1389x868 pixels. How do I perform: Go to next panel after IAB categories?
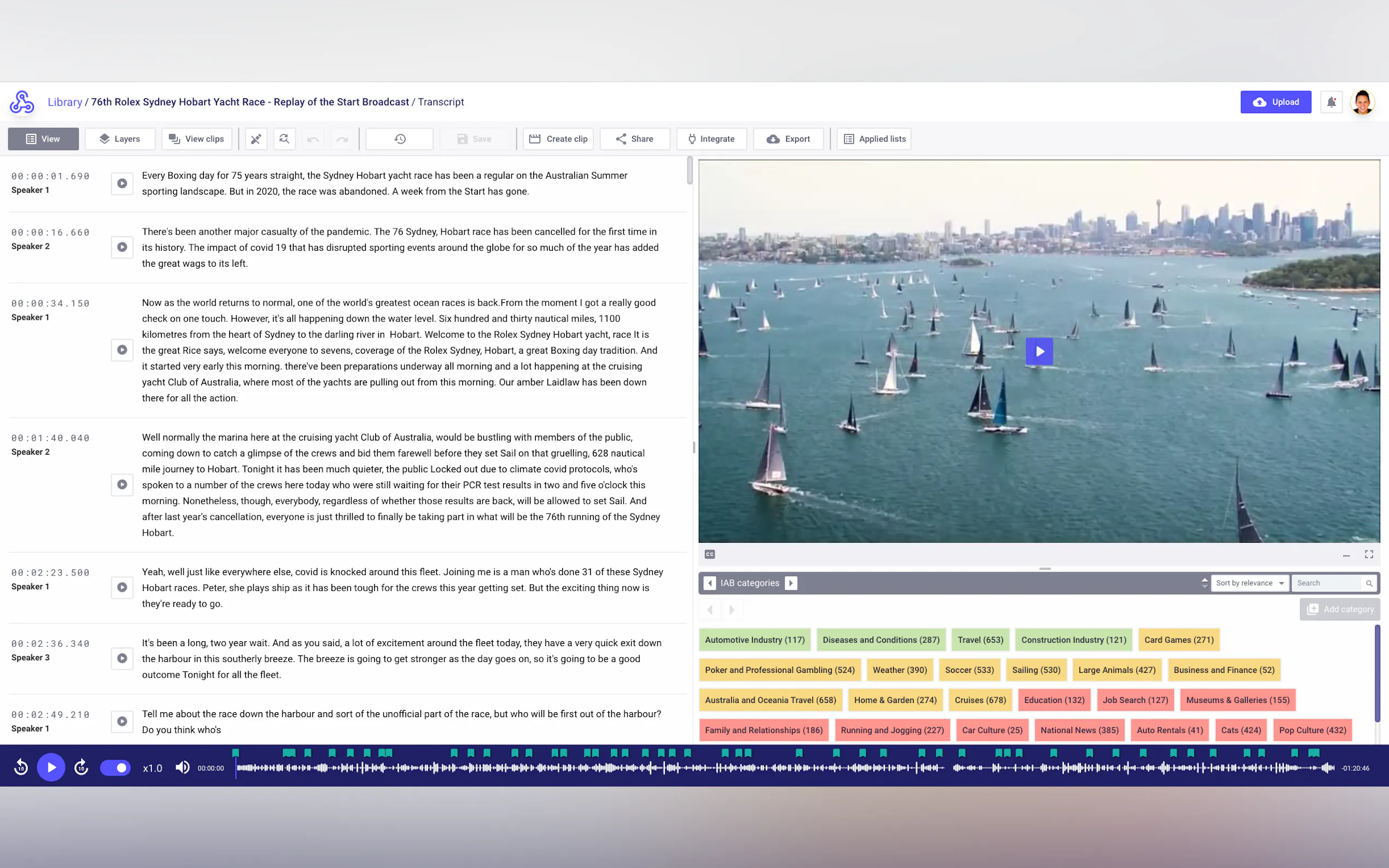click(791, 583)
